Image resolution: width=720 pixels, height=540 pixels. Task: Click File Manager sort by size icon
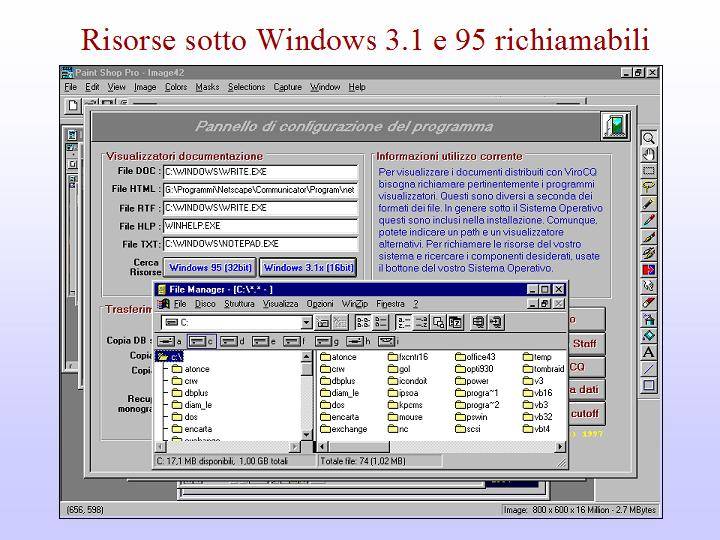pos(438,322)
